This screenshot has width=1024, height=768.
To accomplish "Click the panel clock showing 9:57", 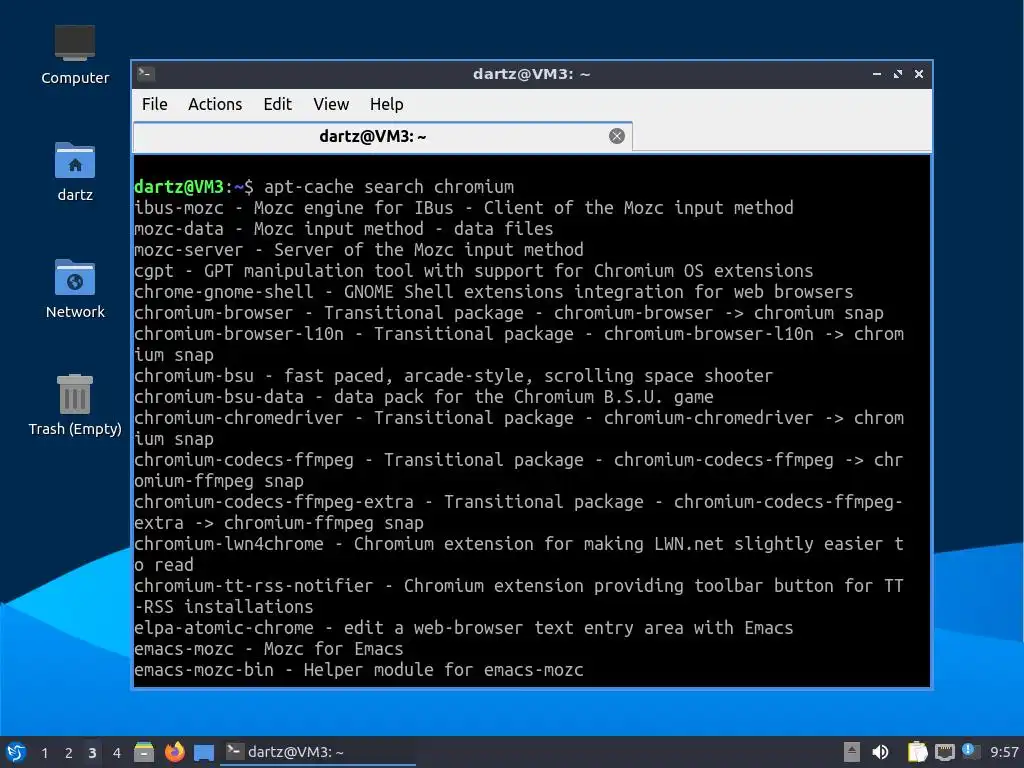I will (x=1004, y=753).
